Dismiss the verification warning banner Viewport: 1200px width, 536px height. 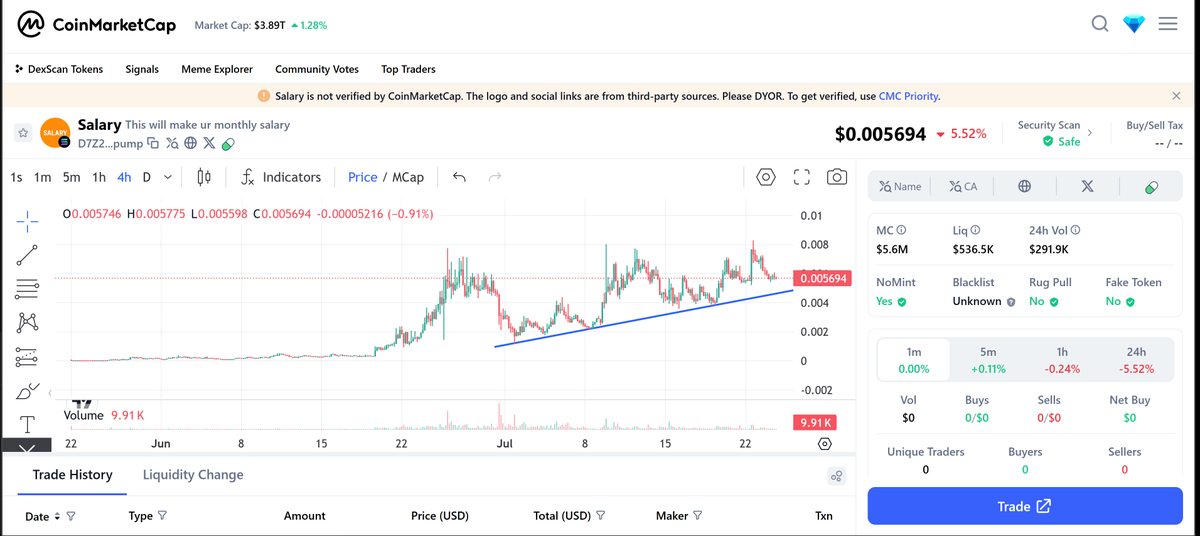pyautogui.click(x=1176, y=96)
